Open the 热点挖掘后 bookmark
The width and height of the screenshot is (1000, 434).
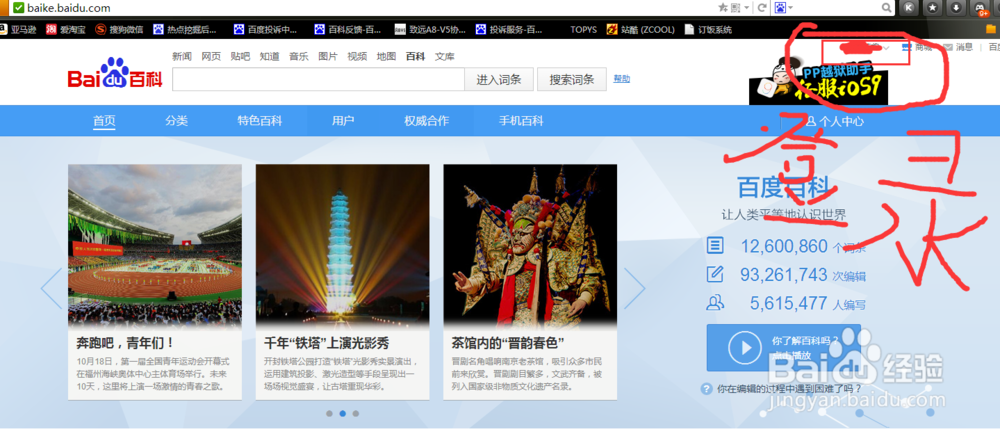click(x=185, y=29)
